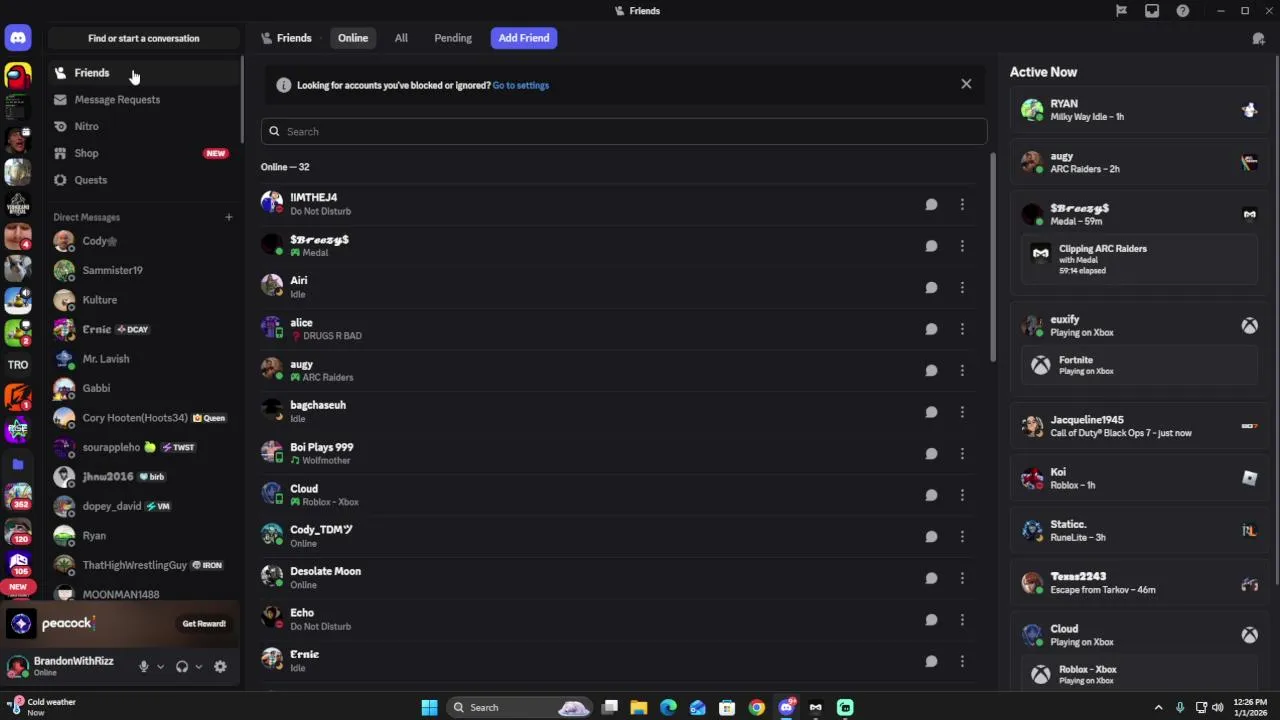
Task: Message augy using chat bubble icon
Action: point(931,370)
